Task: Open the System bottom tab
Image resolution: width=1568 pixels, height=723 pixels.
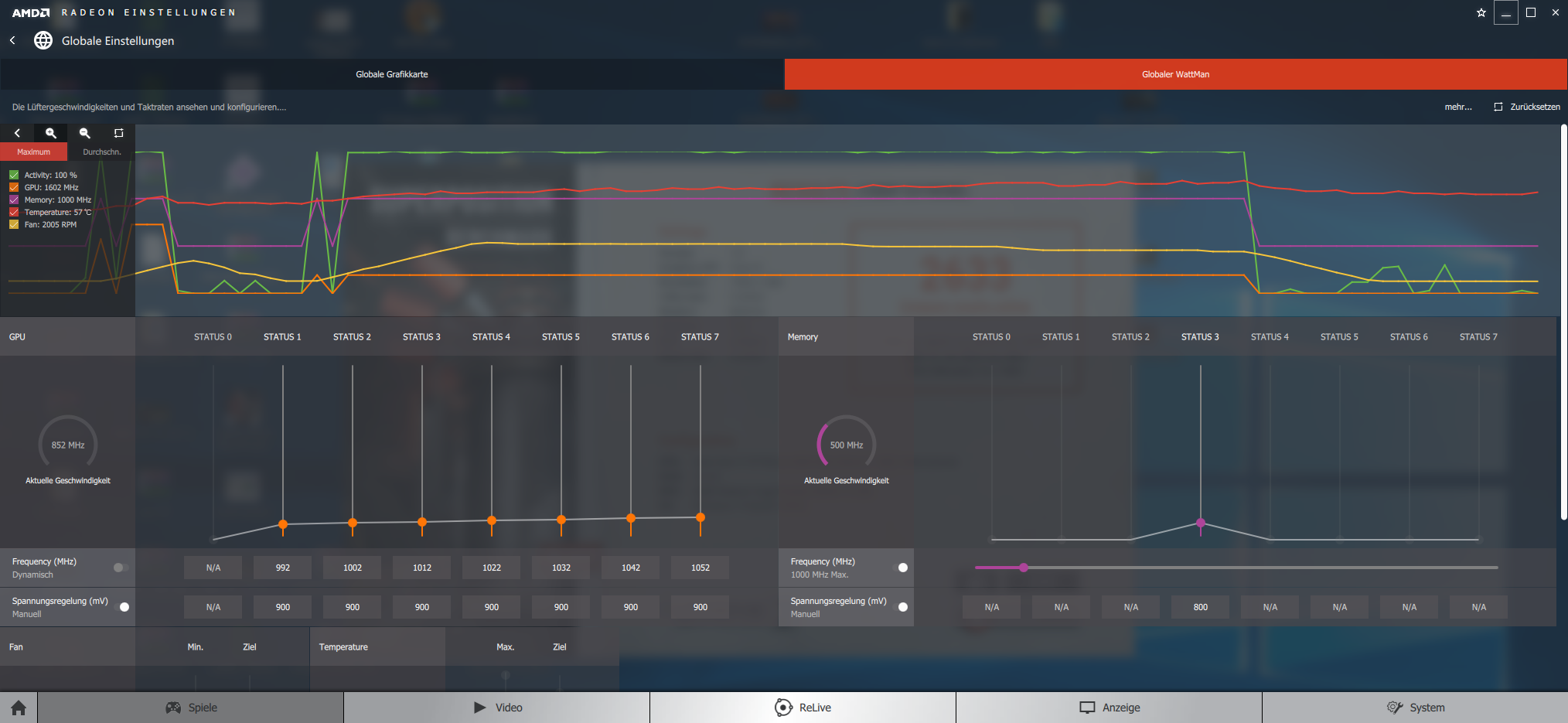Action: click(1415, 708)
